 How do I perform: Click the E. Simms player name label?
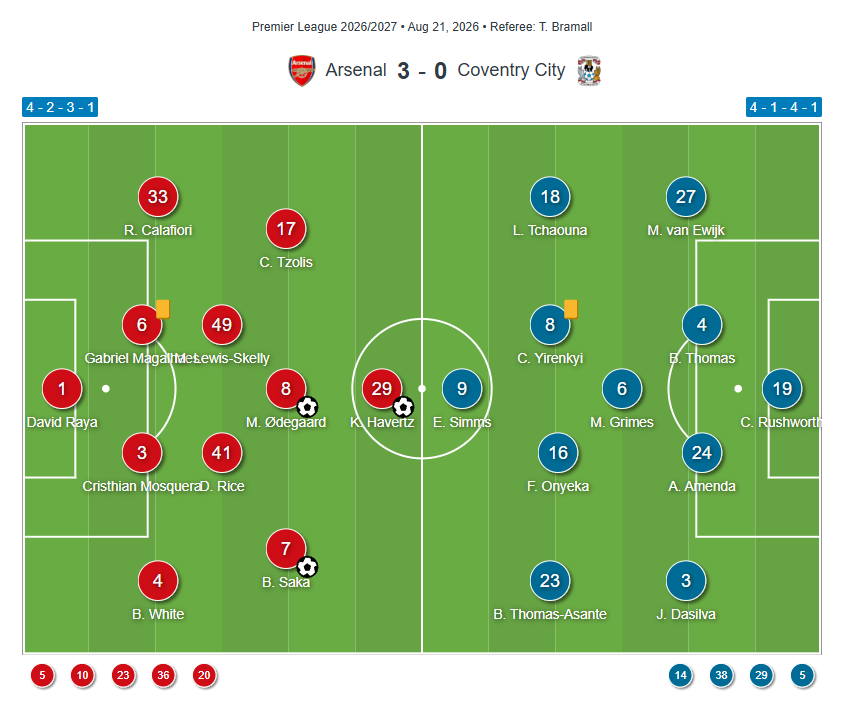coord(462,422)
